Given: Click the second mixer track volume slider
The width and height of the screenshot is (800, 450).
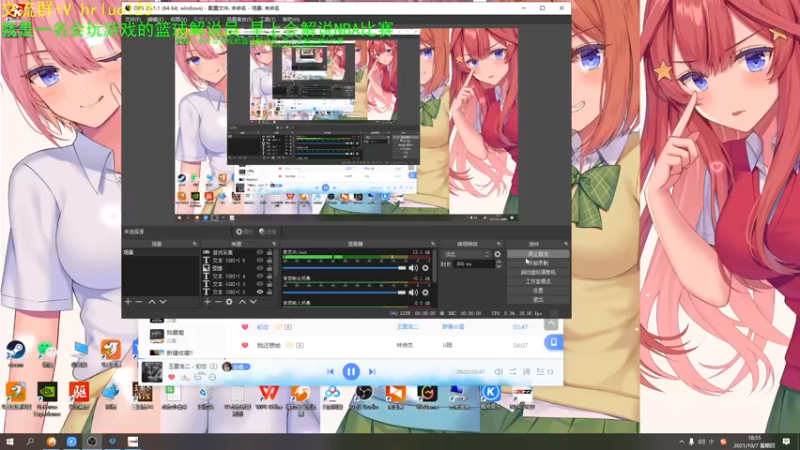Looking at the screenshot, I should pos(344,292).
